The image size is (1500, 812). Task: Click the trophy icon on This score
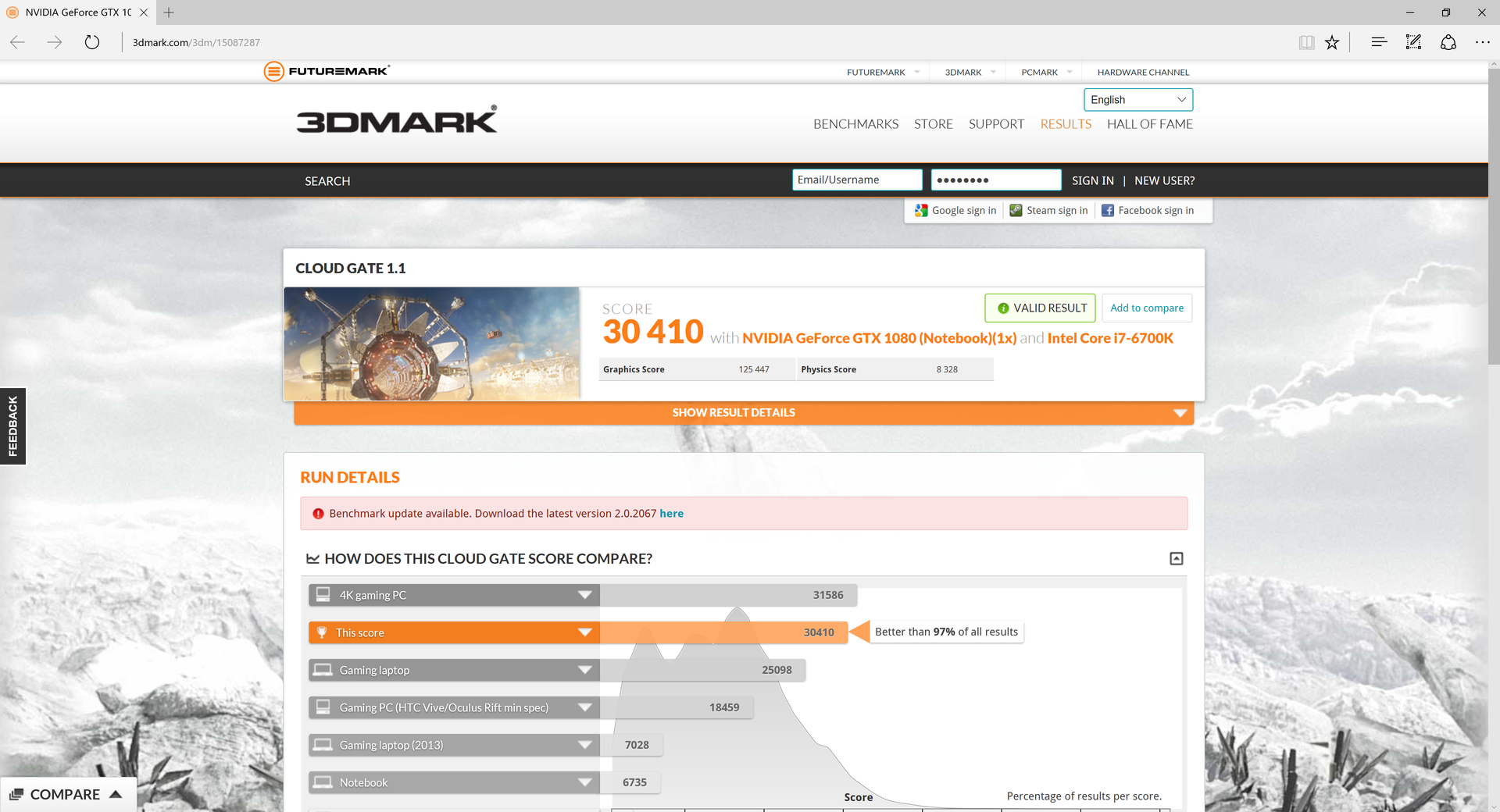point(322,632)
